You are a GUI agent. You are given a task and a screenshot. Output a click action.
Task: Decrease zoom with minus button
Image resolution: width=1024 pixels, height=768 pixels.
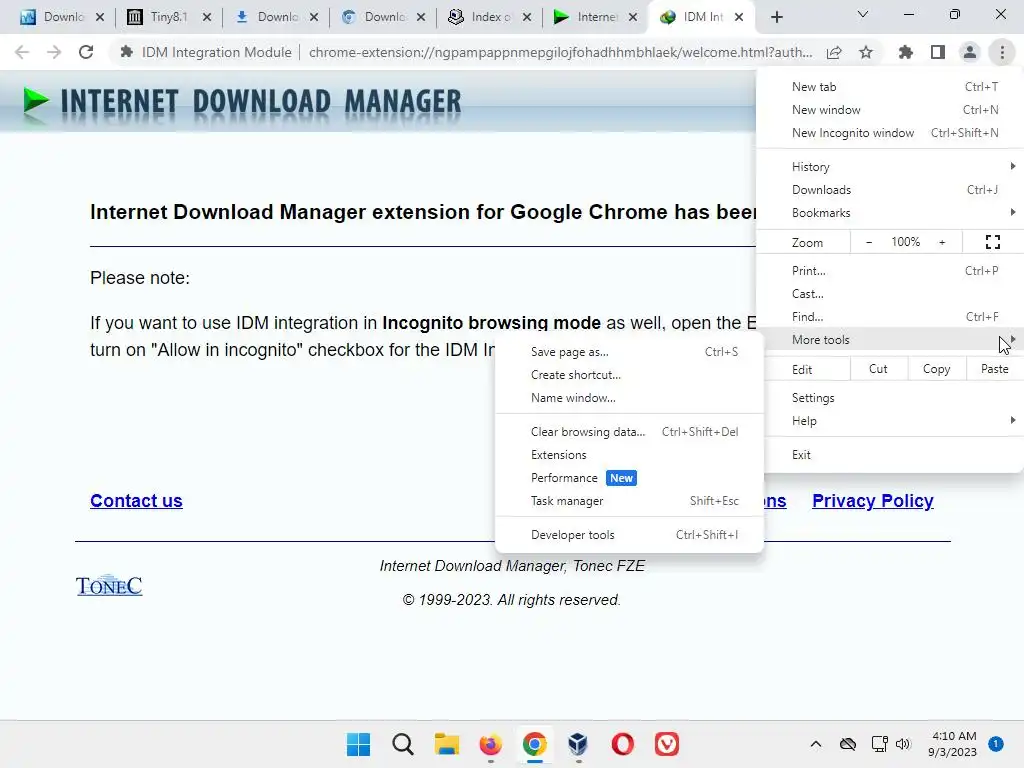(869, 242)
